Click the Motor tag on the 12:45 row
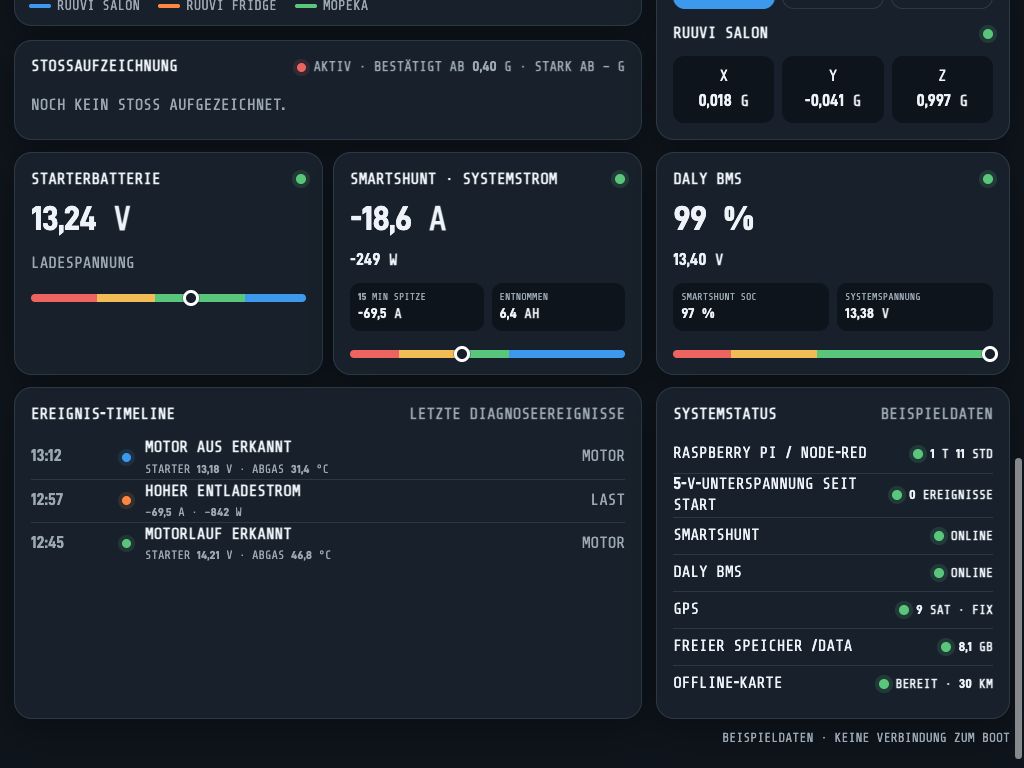1024x768 pixels. pos(603,543)
